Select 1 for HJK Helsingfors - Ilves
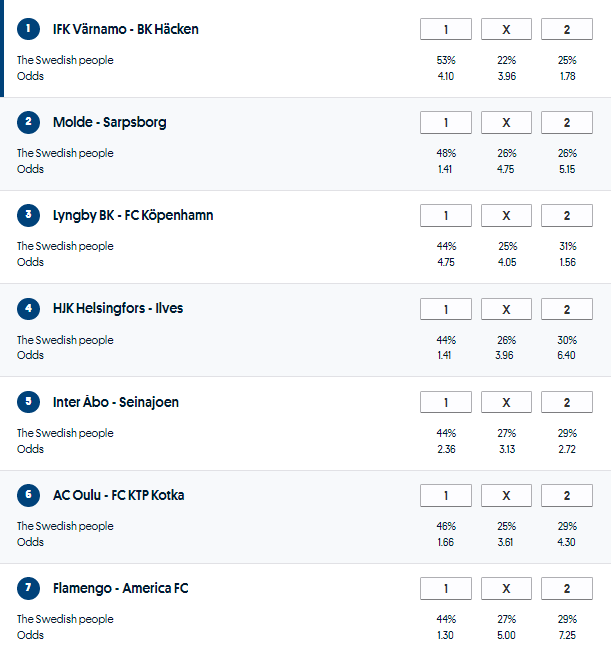 coord(446,309)
